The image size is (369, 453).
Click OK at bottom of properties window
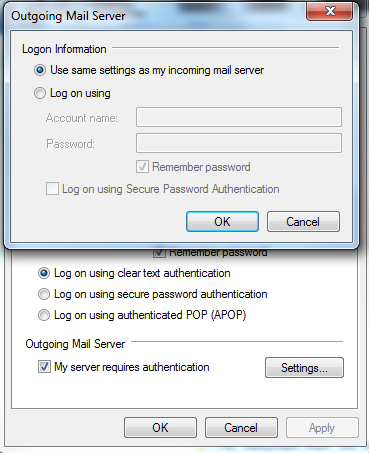tap(160, 427)
